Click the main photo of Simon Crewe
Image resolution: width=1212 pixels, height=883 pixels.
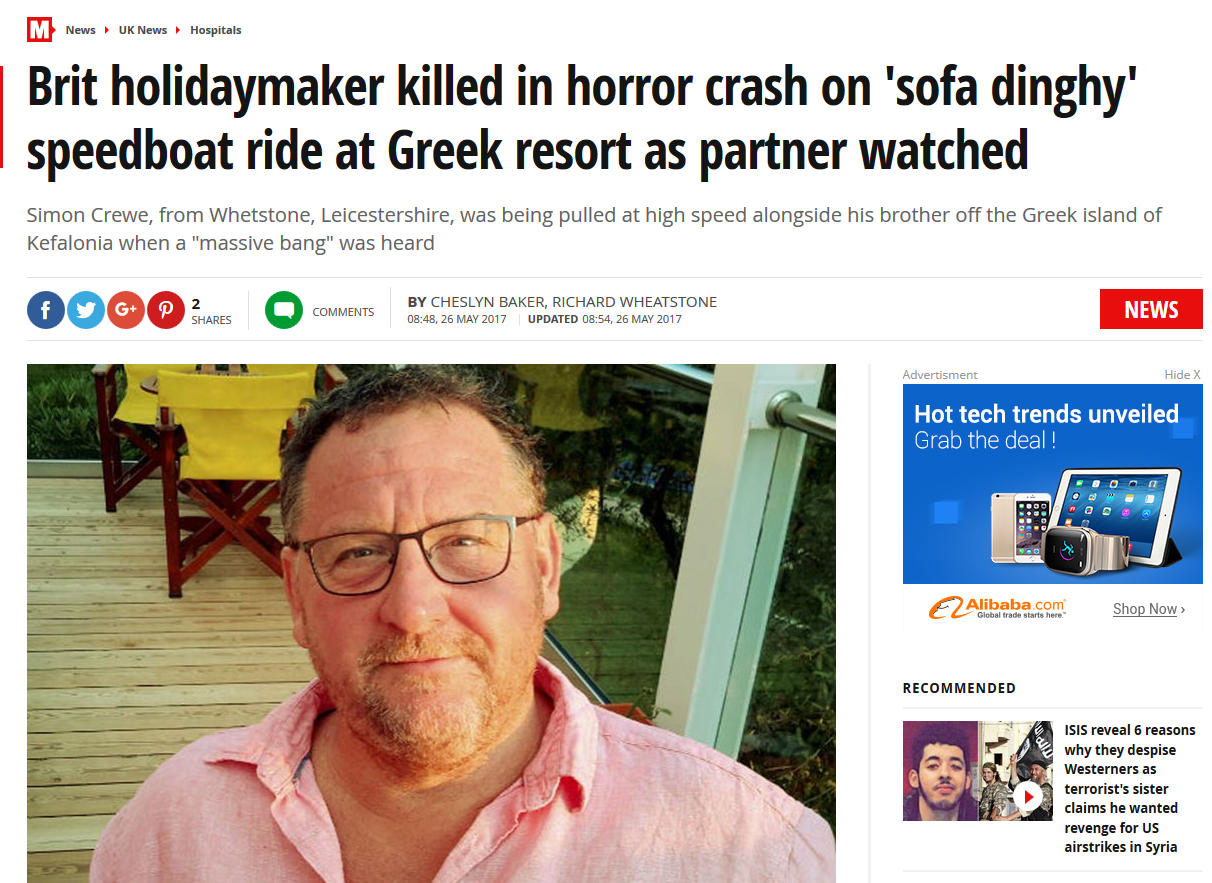[431, 623]
